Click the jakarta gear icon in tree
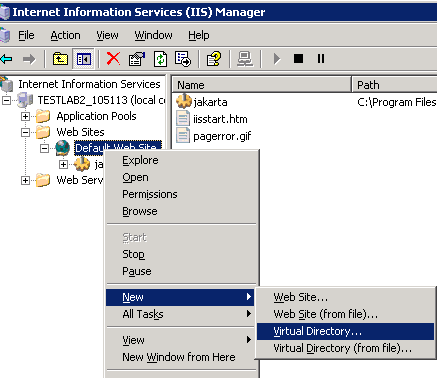Screen dimensions: 437x378 [x=82, y=164]
